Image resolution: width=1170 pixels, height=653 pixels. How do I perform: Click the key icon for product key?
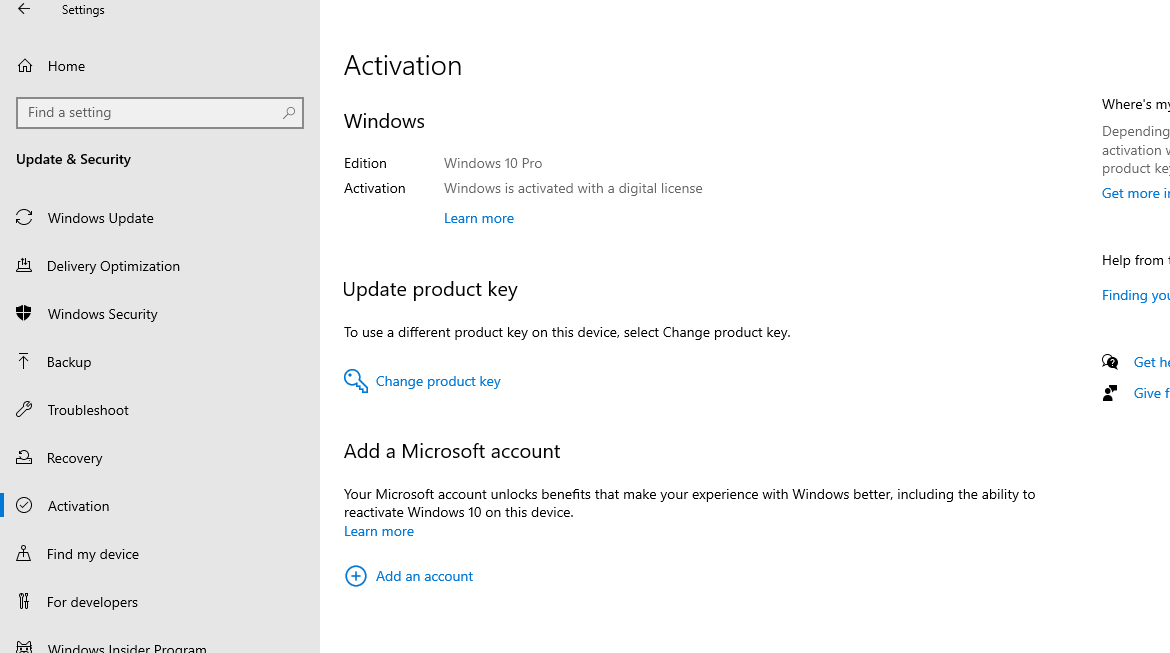point(356,381)
